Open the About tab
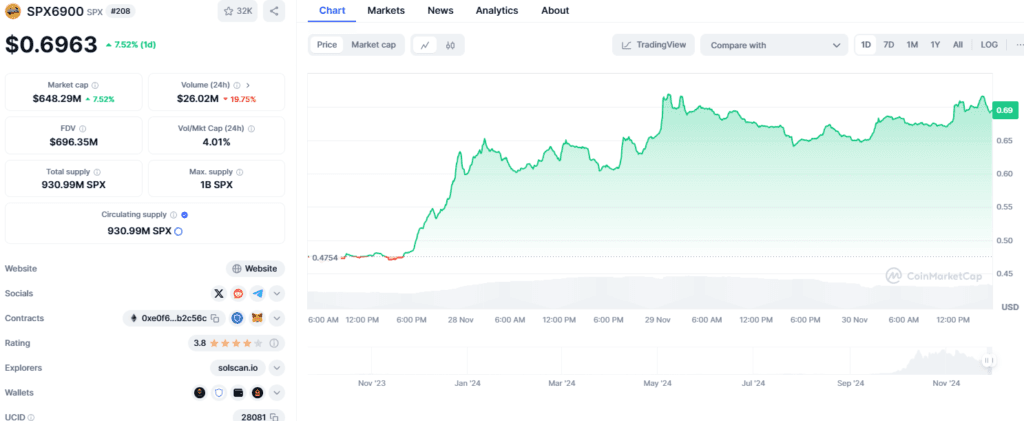The image size is (1024, 421). click(x=555, y=10)
